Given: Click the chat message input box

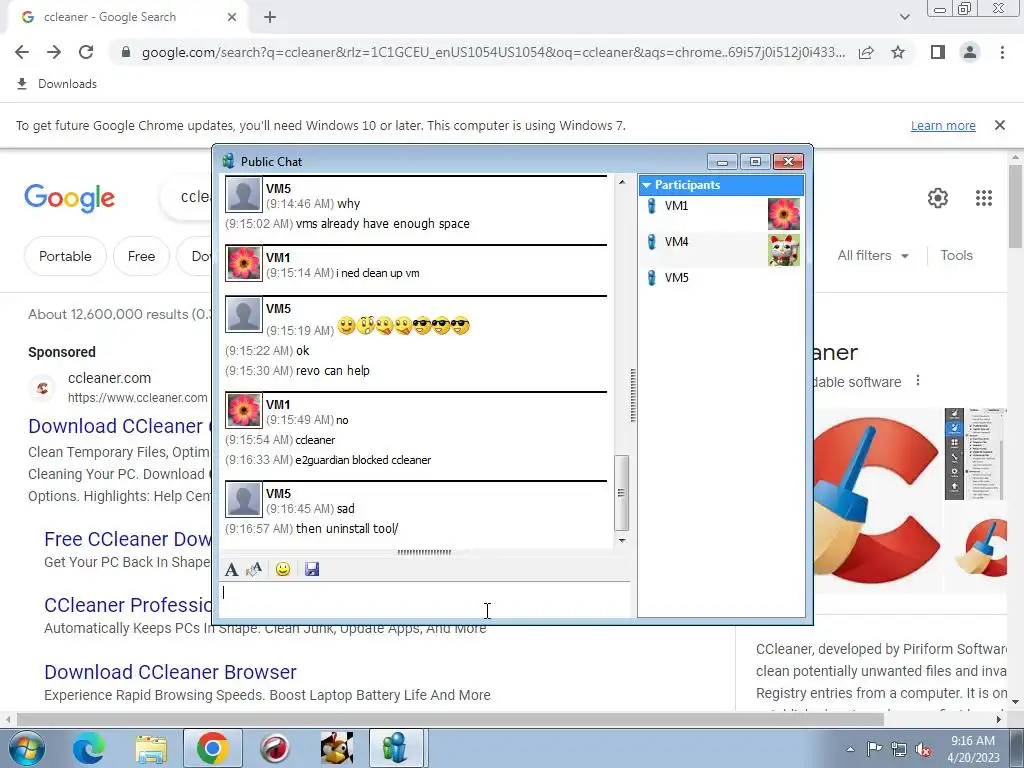Looking at the screenshot, I should [x=424, y=600].
